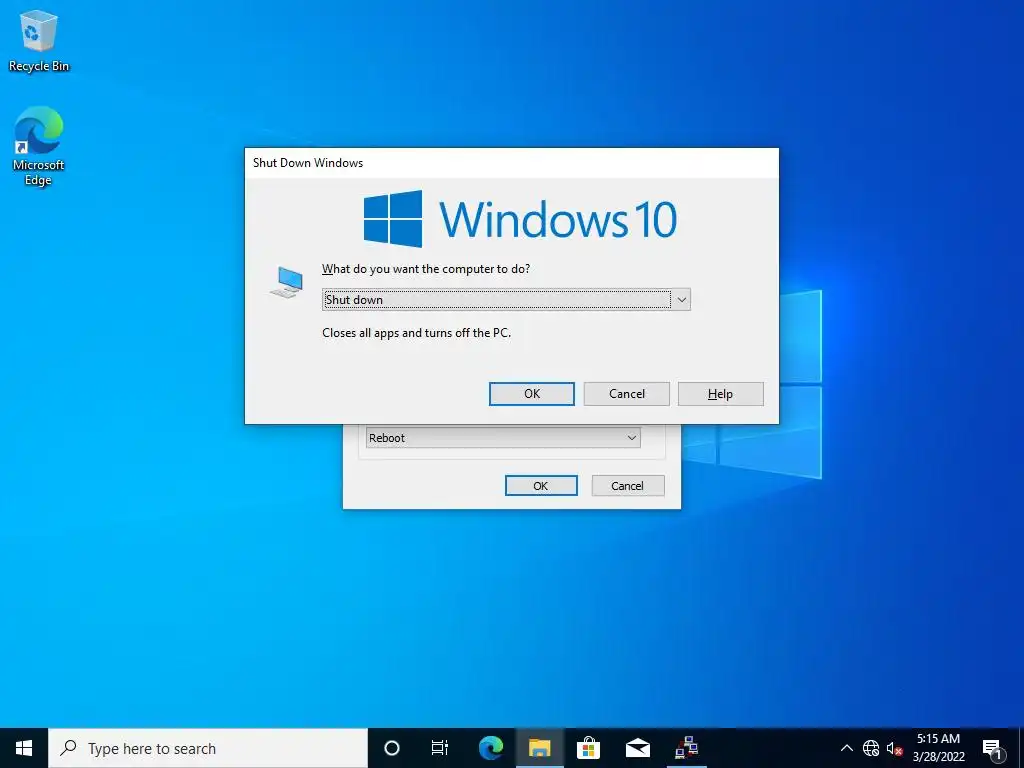
Task: Click the taskbar search box
Action: pyautogui.click(x=208, y=748)
